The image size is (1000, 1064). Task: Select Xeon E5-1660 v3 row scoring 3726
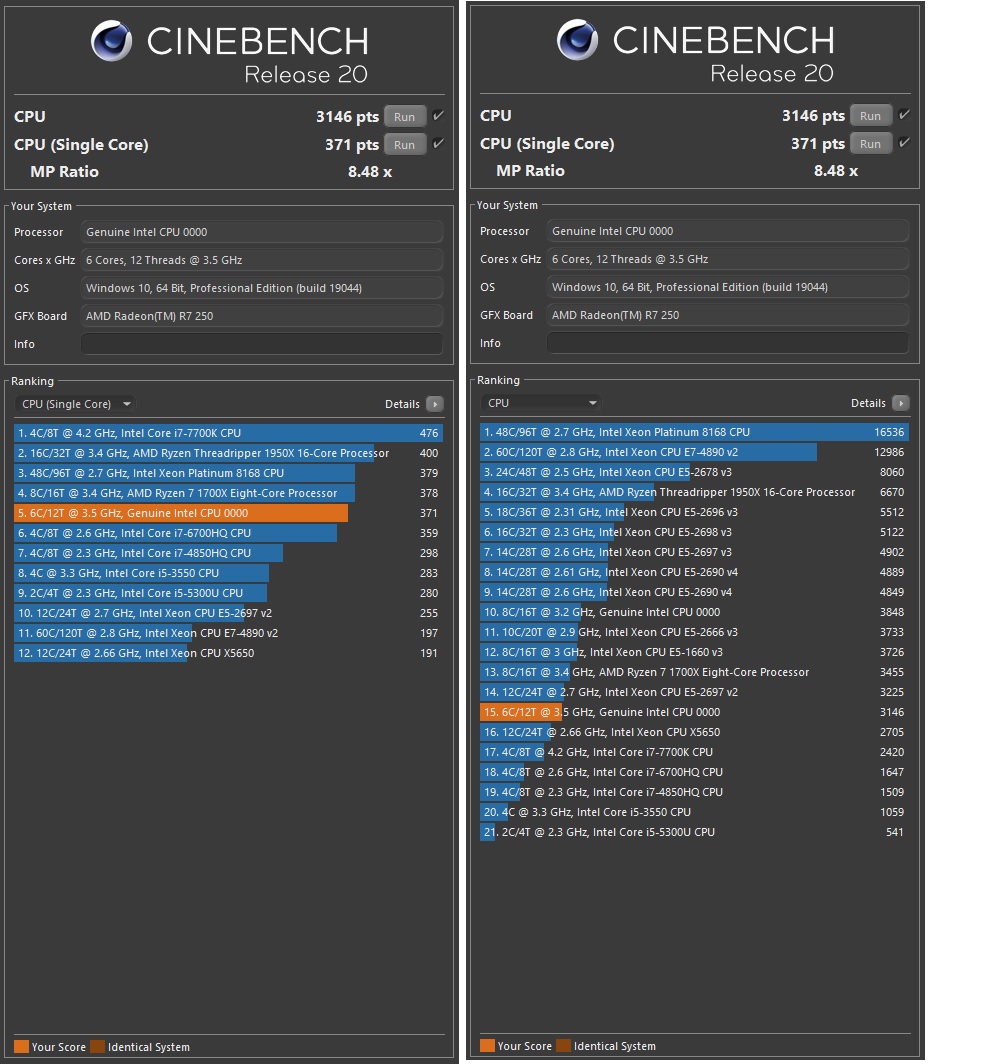pos(695,652)
